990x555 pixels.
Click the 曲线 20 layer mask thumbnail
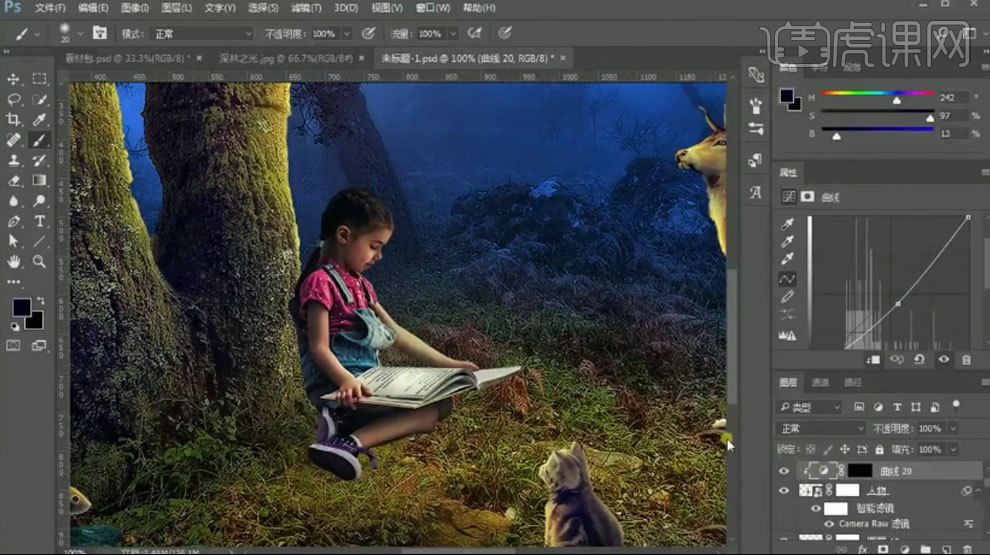859,470
